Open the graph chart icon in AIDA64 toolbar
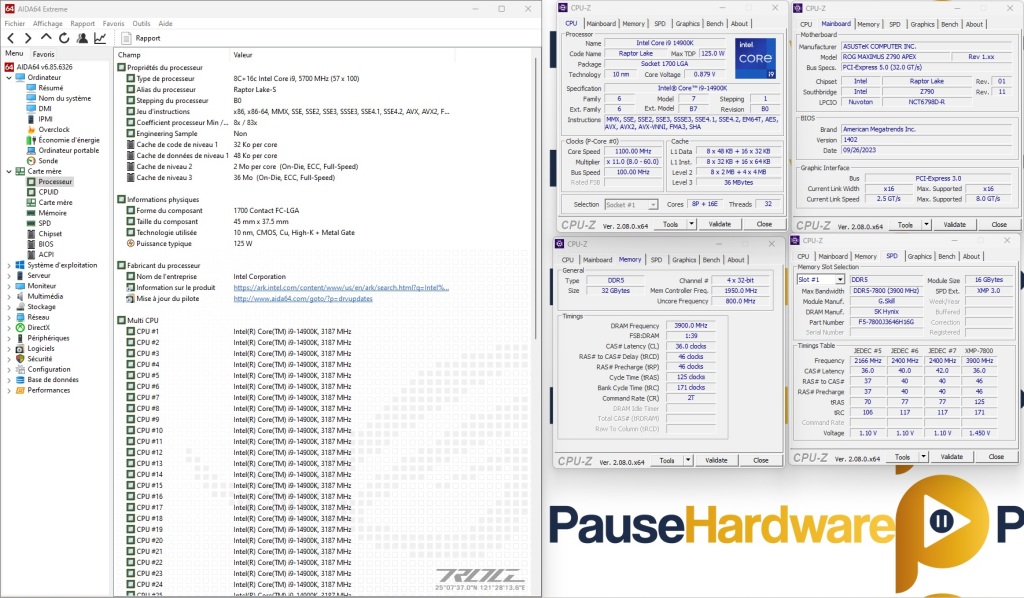 coord(100,39)
